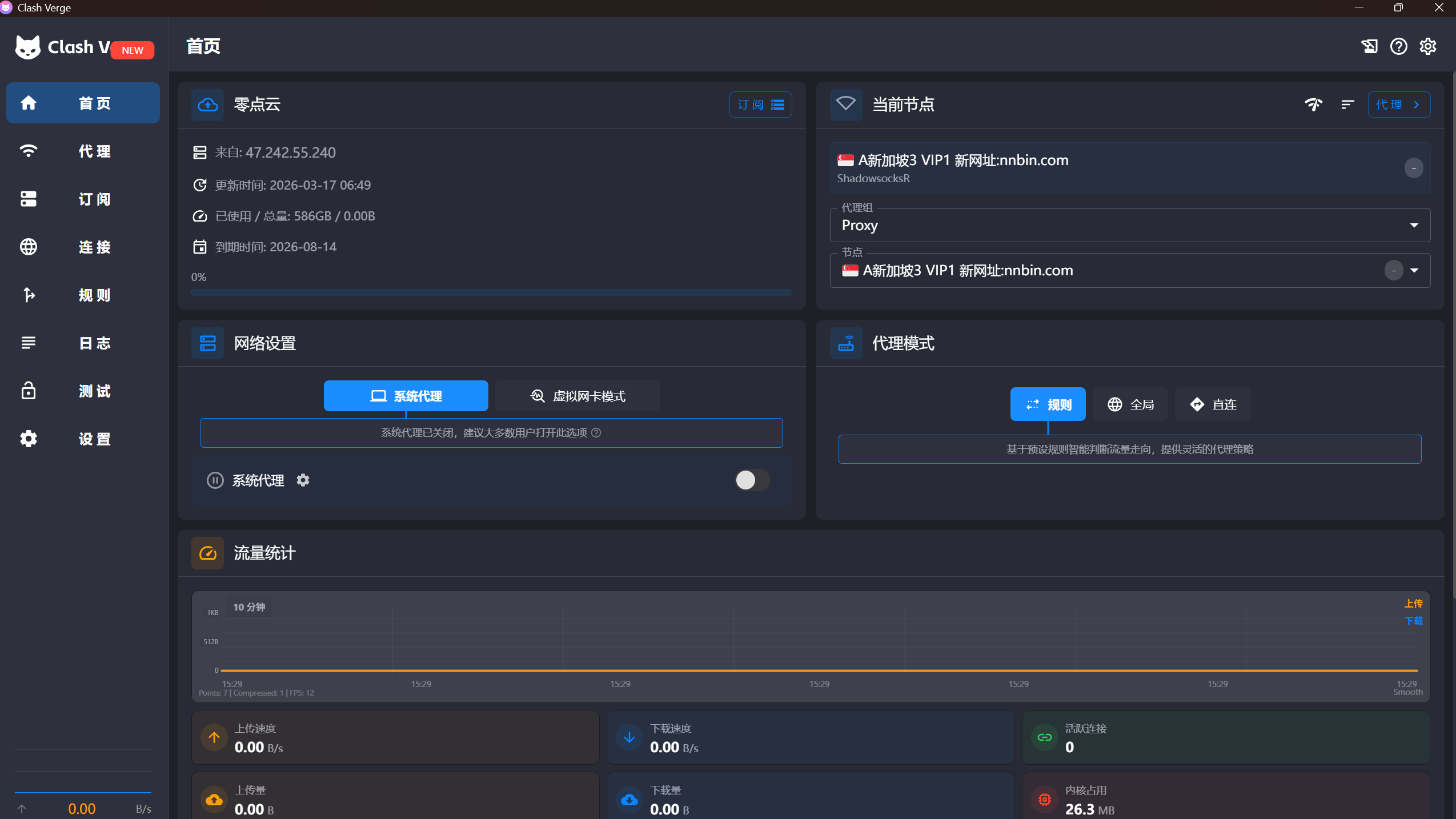Open 代理 page in the sidebar
The width and height of the screenshot is (1456, 819).
point(83,151)
